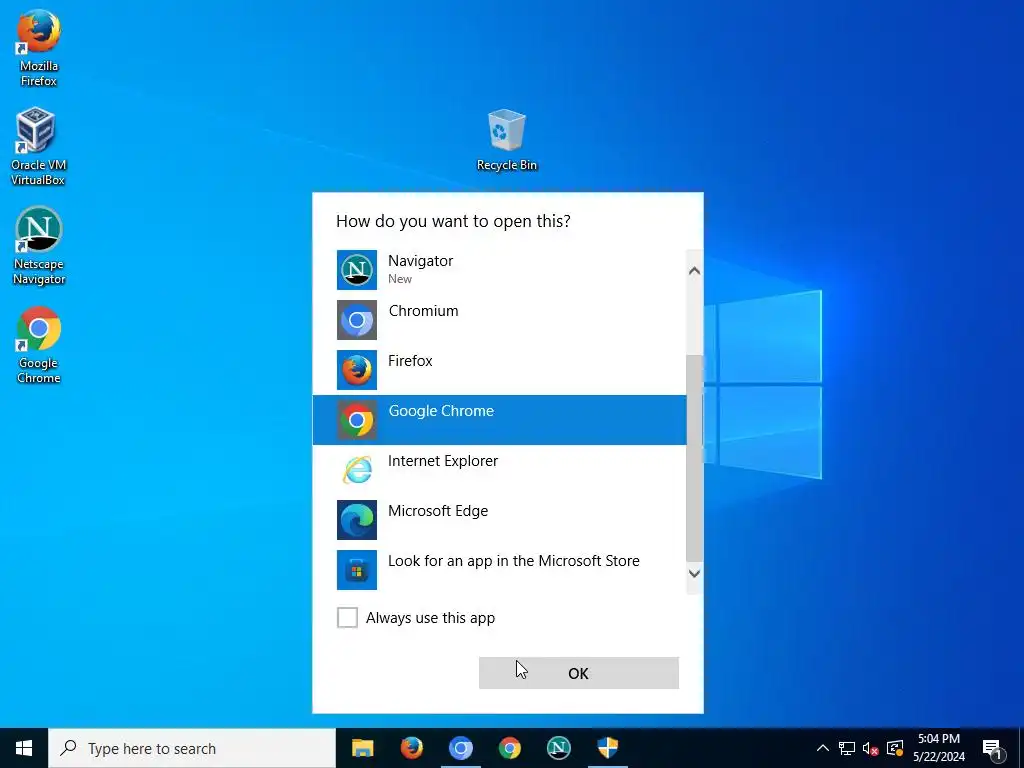This screenshot has height=768, width=1024.
Task: Click the Microsoft Store icon in the dialog
Action: (x=357, y=569)
